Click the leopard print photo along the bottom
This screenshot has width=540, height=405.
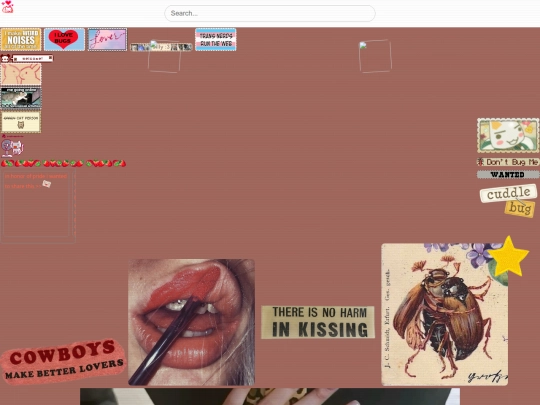click(270, 396)
